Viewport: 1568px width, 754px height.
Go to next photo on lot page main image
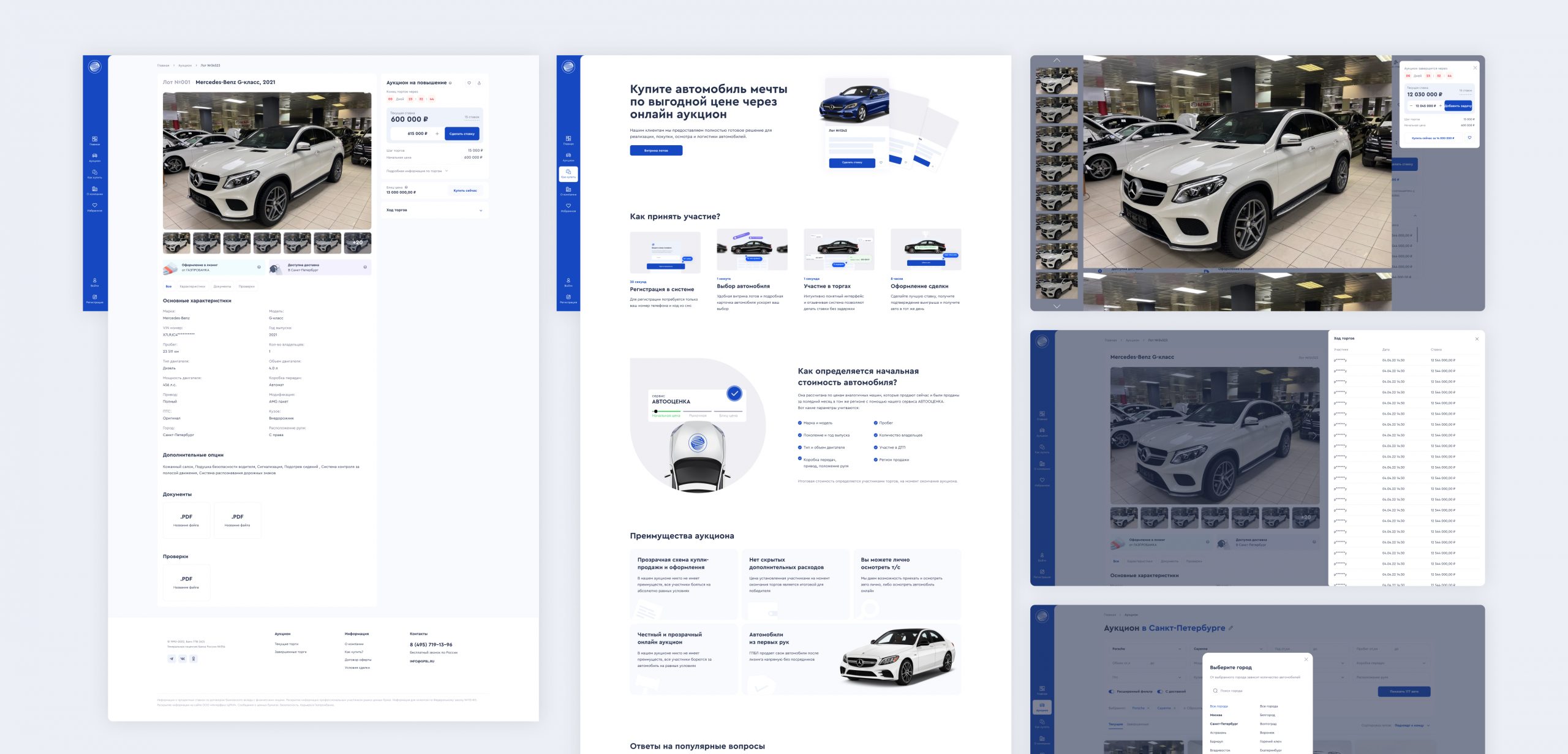pyautogui.click(x=366, y=161)
